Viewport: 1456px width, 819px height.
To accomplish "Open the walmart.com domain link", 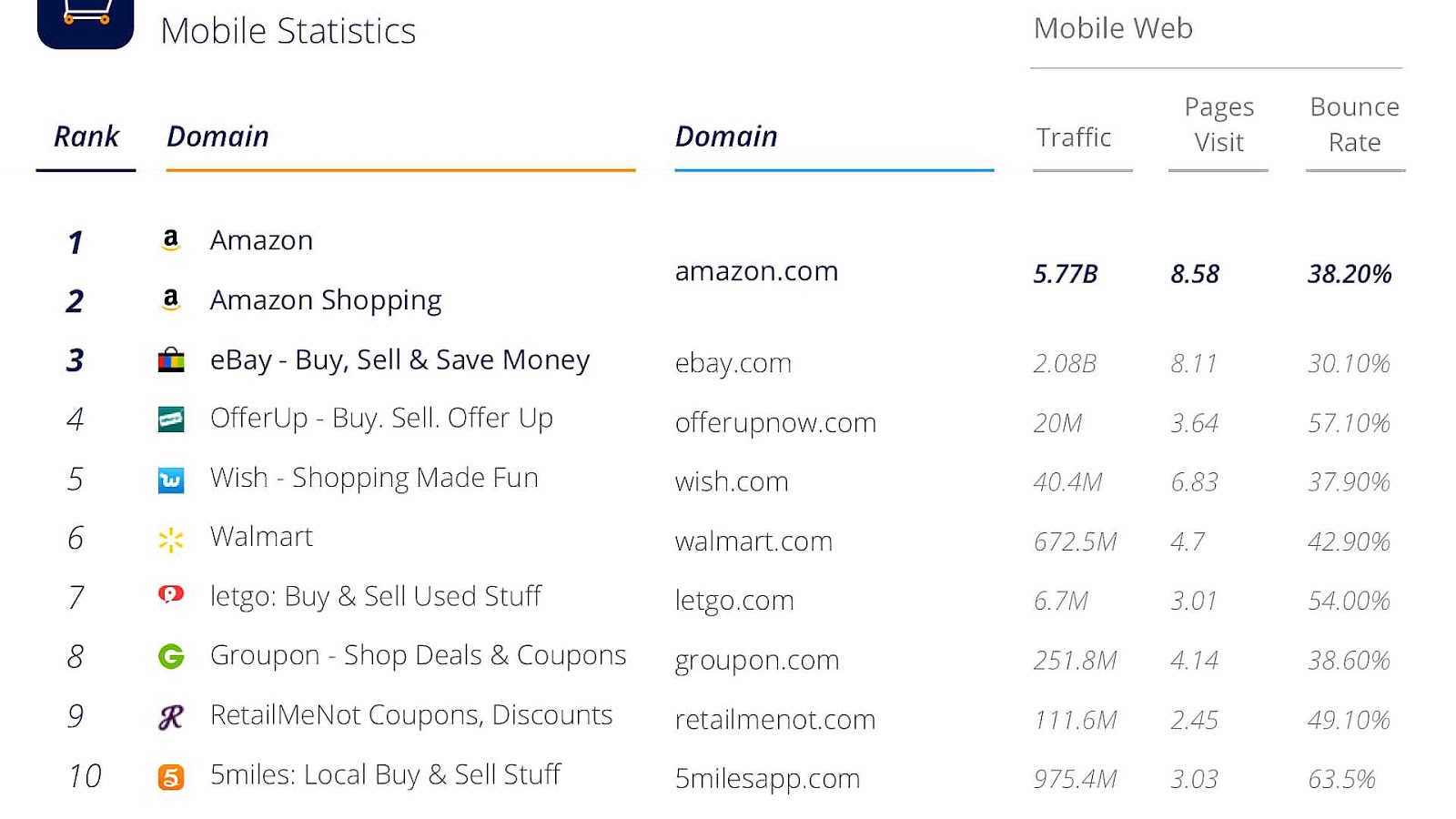I will pos(753,541).
